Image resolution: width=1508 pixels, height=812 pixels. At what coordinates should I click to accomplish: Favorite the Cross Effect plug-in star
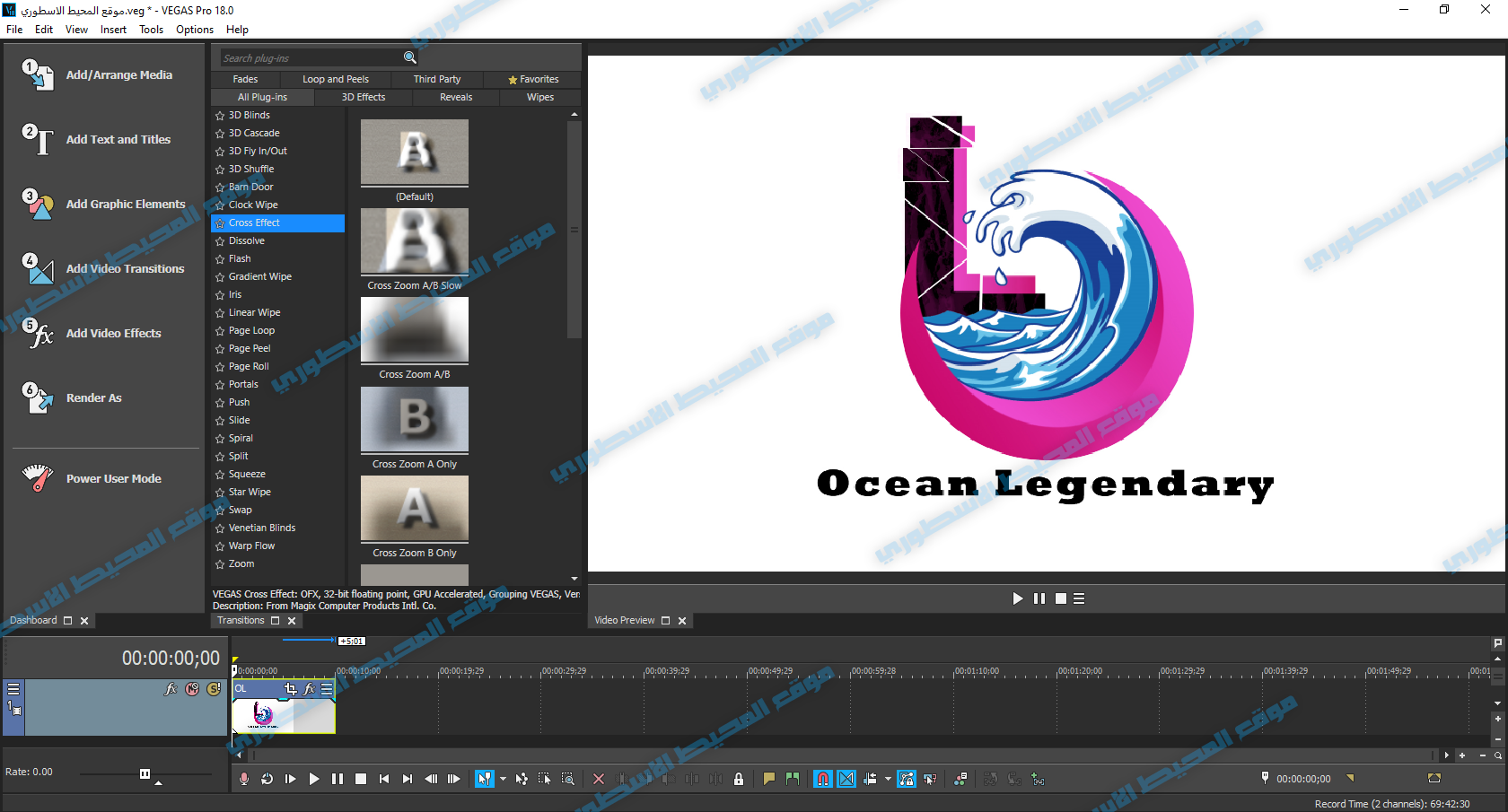tap(220, 223)
